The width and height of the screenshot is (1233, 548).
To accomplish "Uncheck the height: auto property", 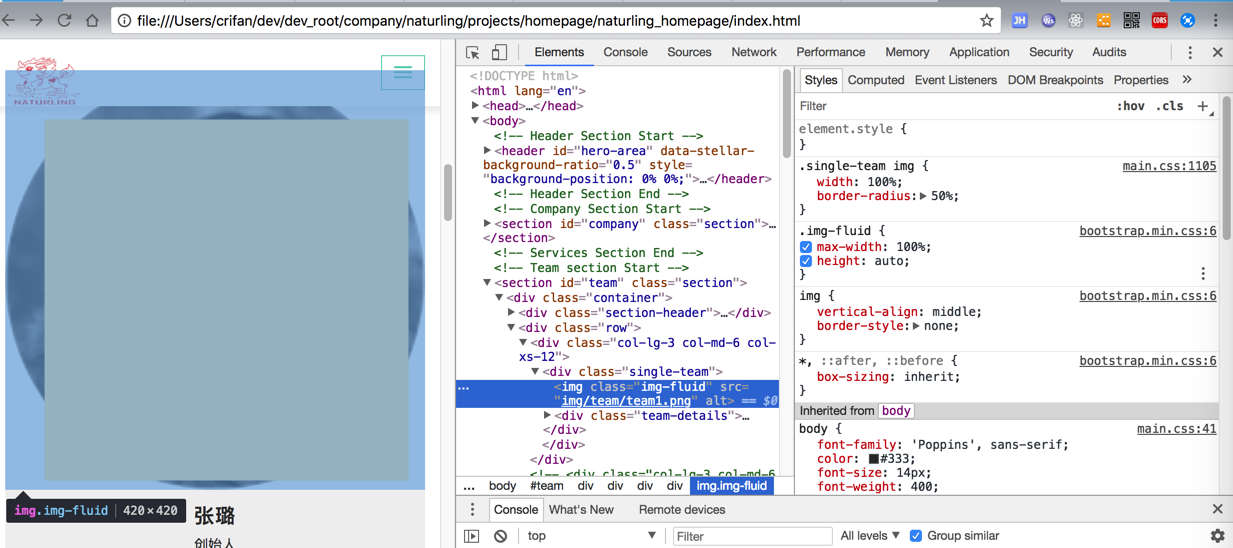I will coord(806,261).
